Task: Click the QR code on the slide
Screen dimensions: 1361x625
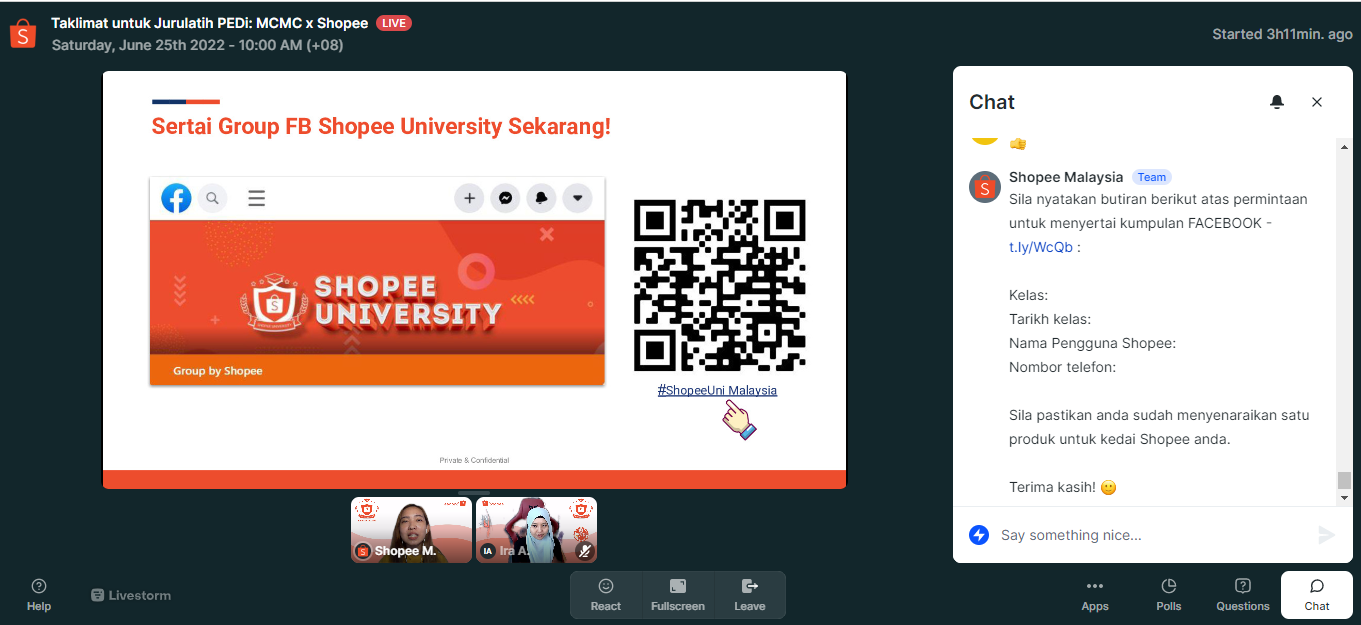Action: click(720, 285)
